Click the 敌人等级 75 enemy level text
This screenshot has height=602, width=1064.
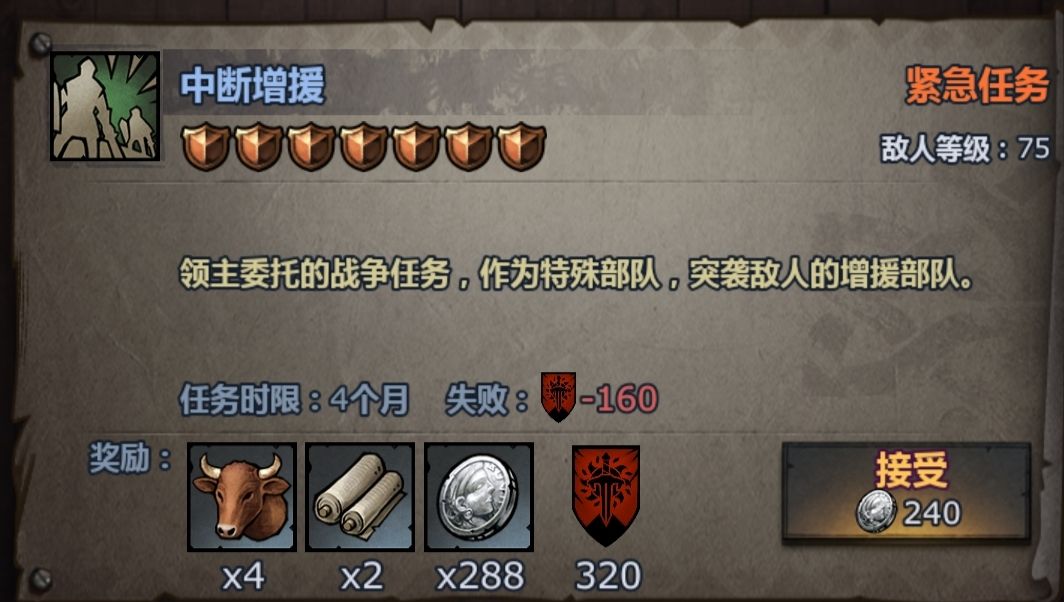[965, 149]
